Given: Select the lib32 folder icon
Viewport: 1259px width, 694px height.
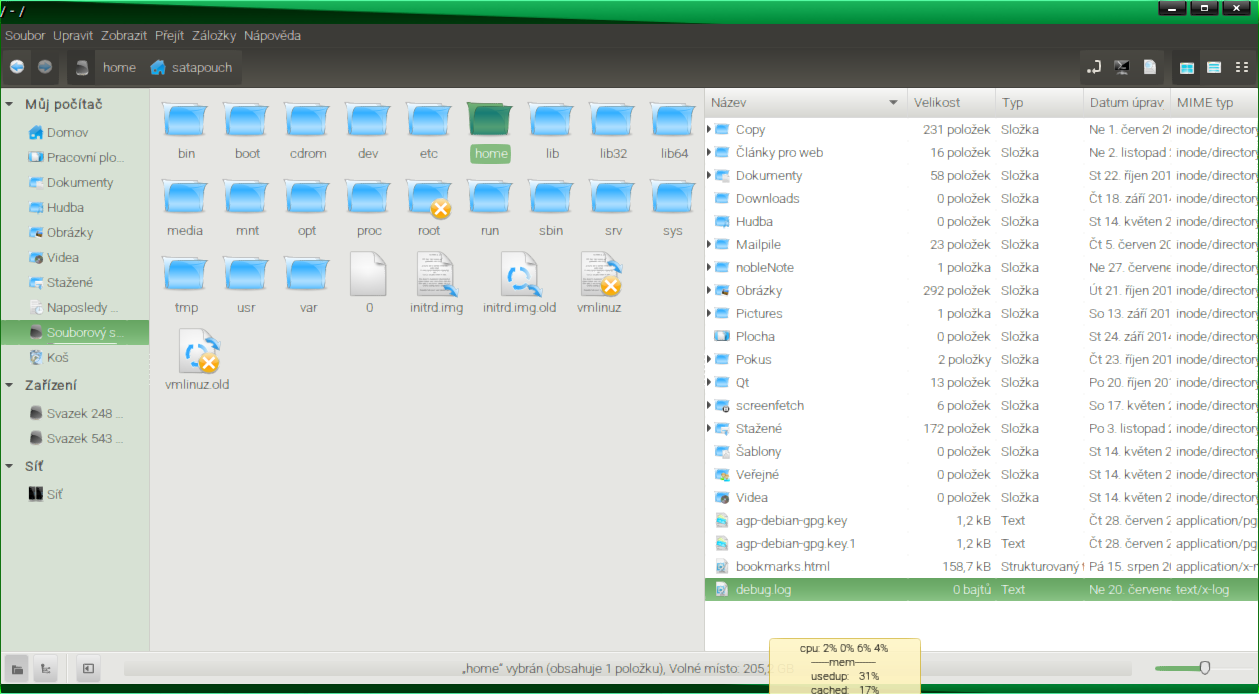Looking at the screenshot, I should (613, 120).
